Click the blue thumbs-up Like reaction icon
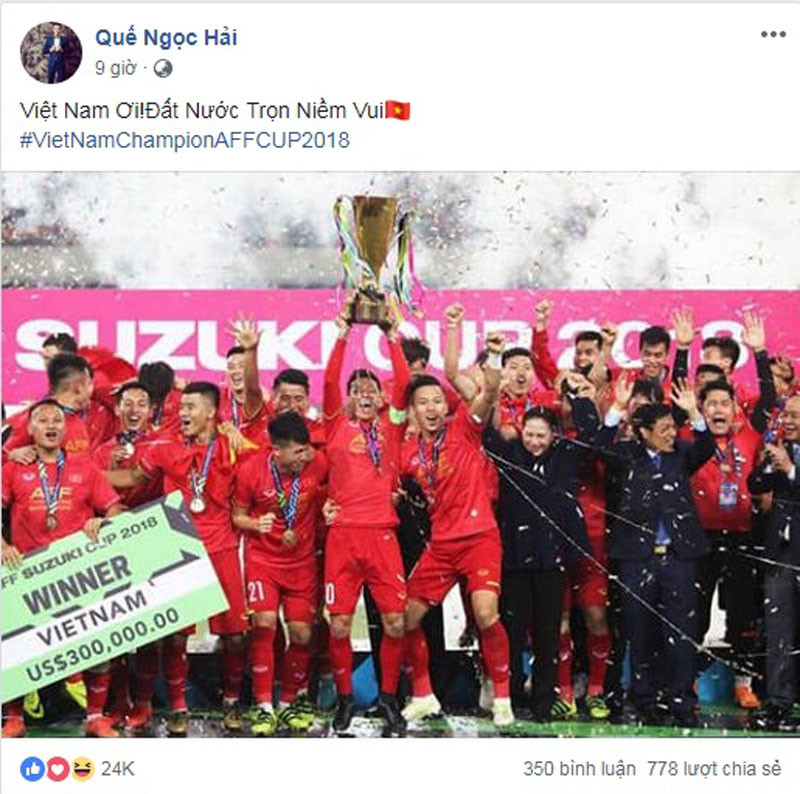This screenshot has width=800, height=794. [32, 769]
